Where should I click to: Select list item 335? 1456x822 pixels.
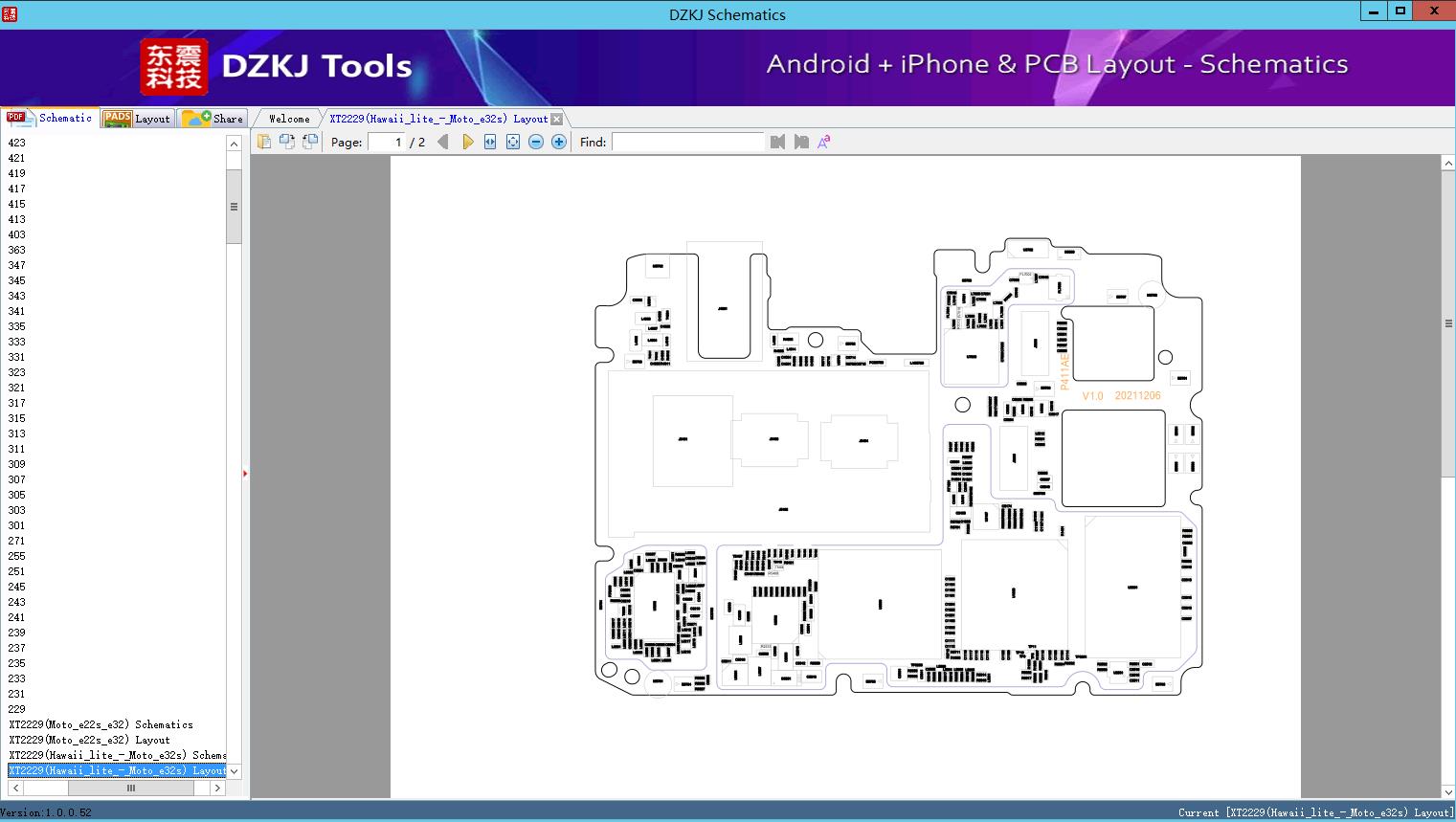point(17,326)
